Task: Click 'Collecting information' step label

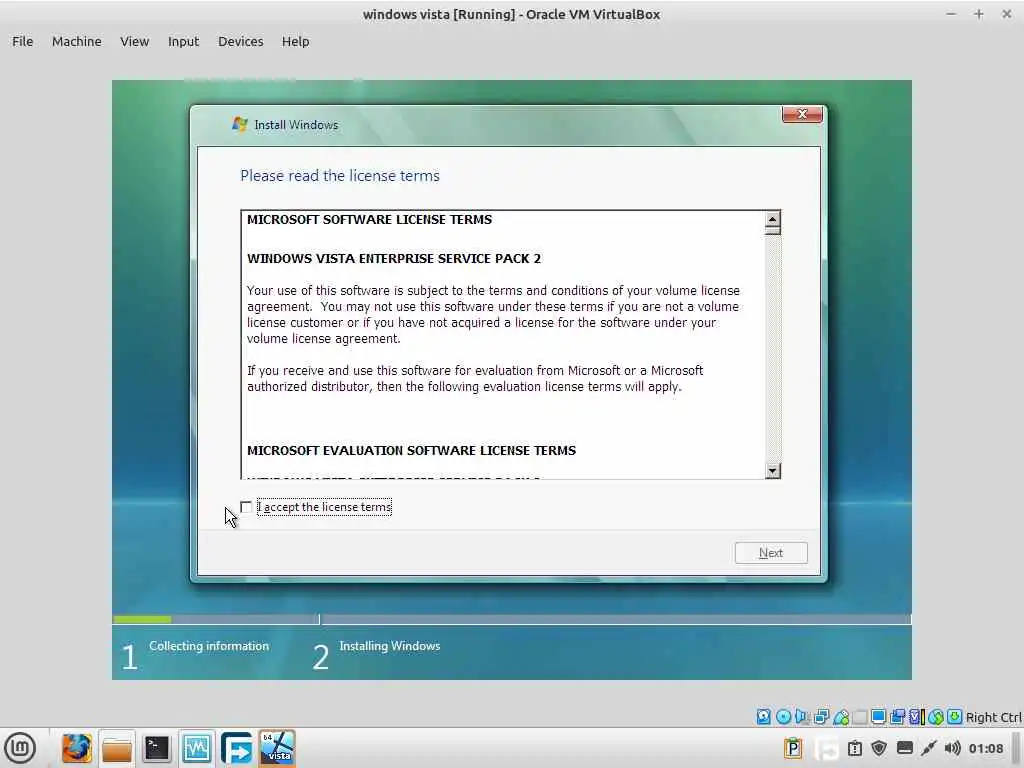Action: [x=209, y=646]
